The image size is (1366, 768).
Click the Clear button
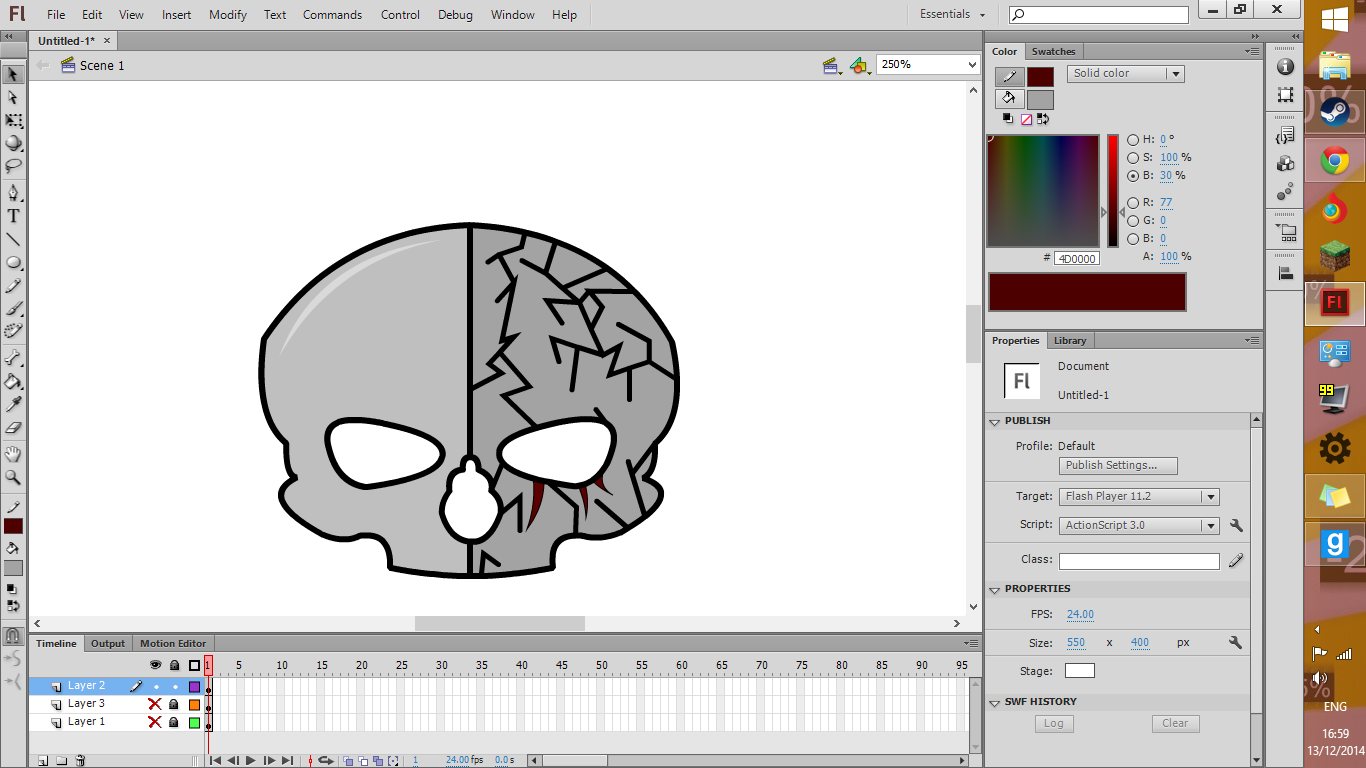pos(1175,724)
